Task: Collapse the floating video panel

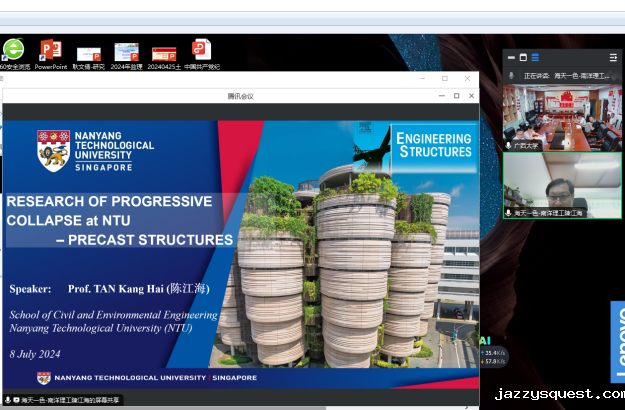Action: pos(509,57)
